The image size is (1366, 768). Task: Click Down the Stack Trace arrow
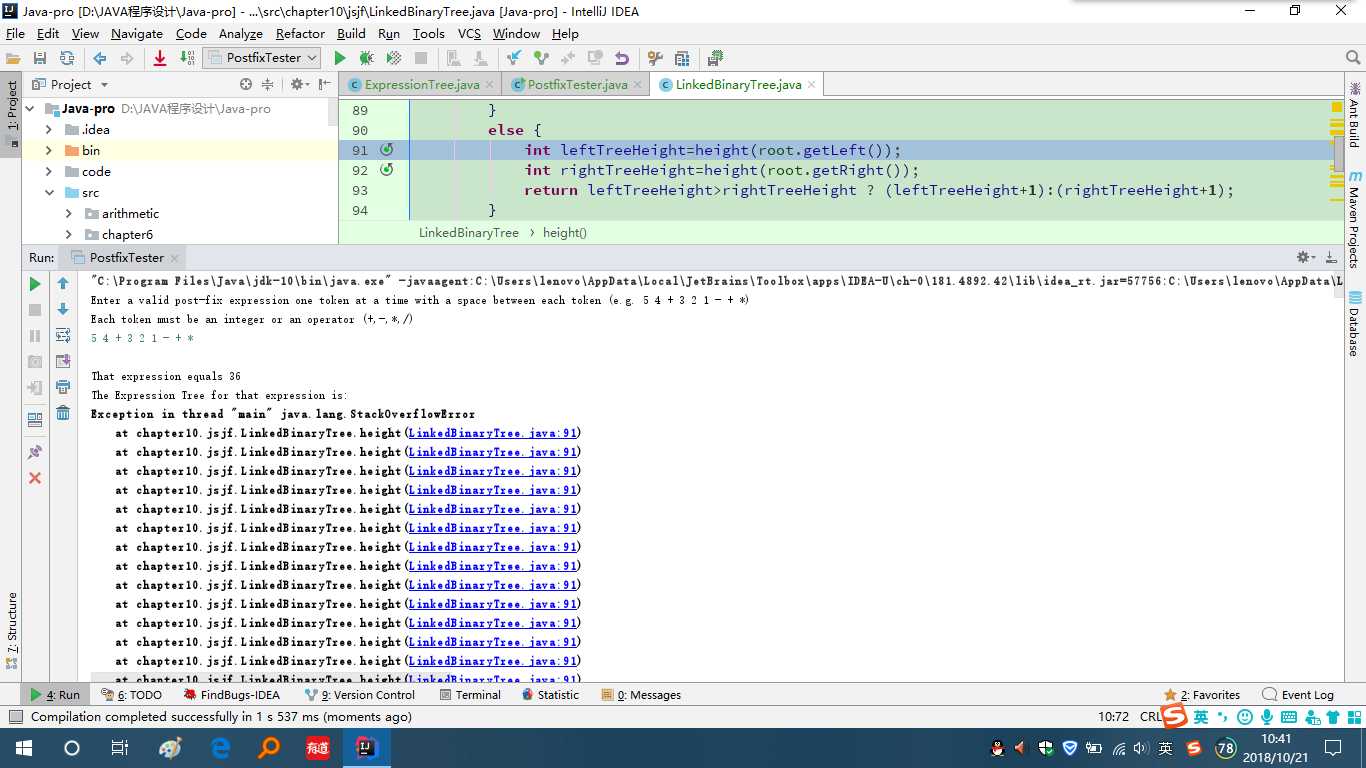coord(63,310)
